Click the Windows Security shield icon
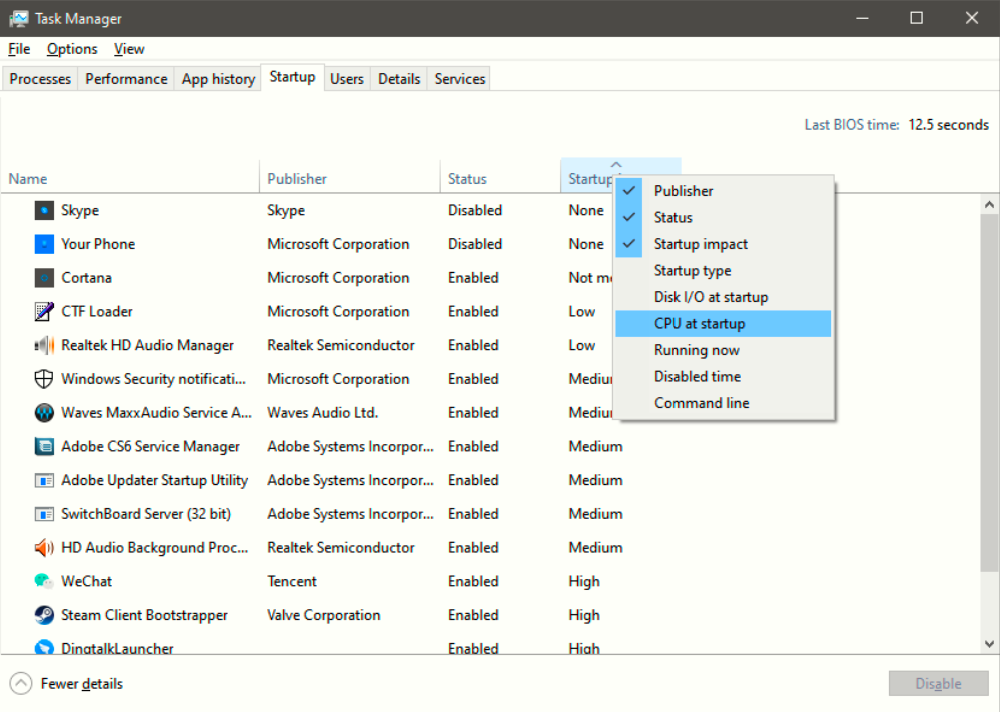Screen dimensions: 1000x712 click(44, 379)
